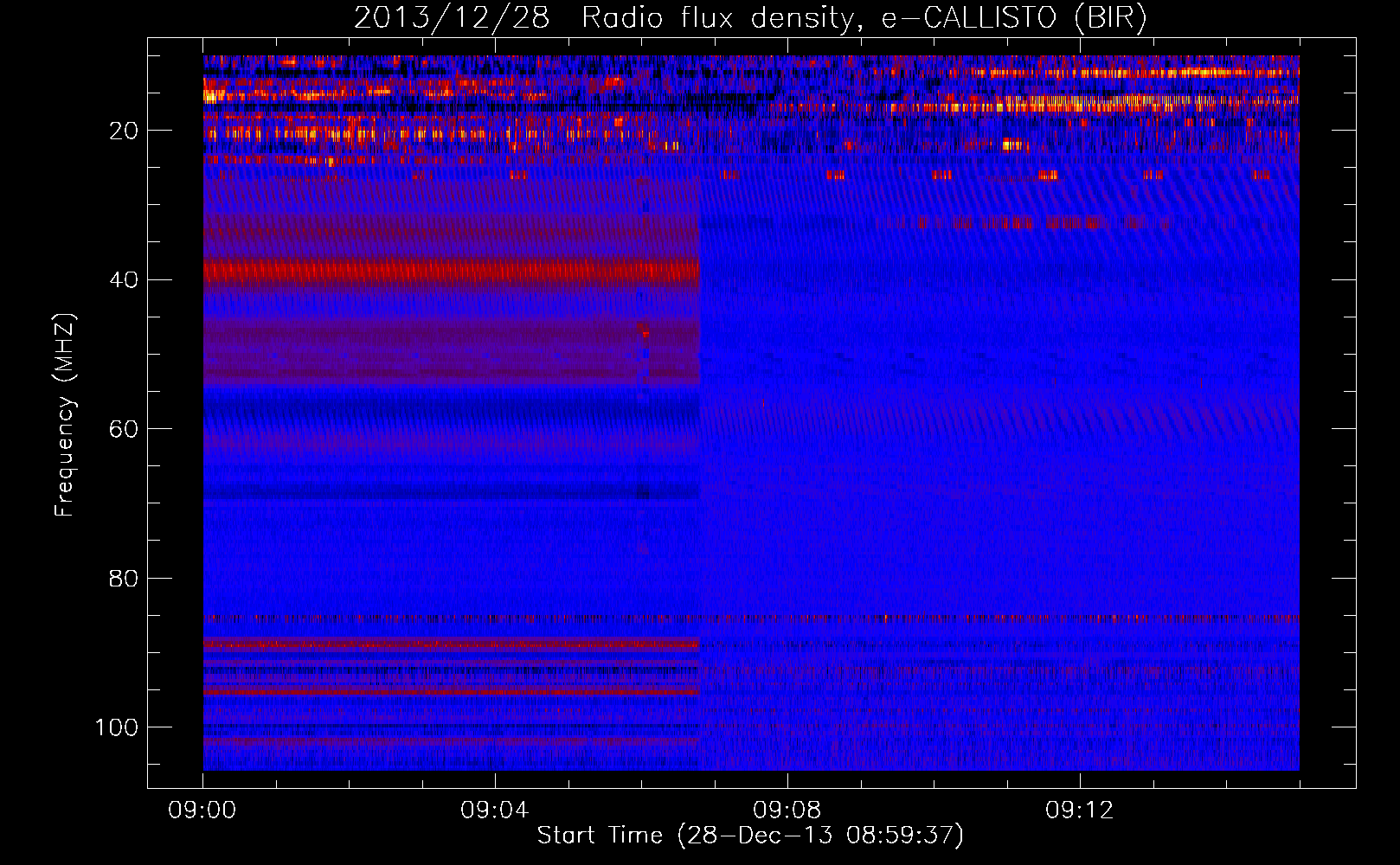Click the '100' frequency tick label
The height and width of the screenshot is (865, 1400).
117,727
